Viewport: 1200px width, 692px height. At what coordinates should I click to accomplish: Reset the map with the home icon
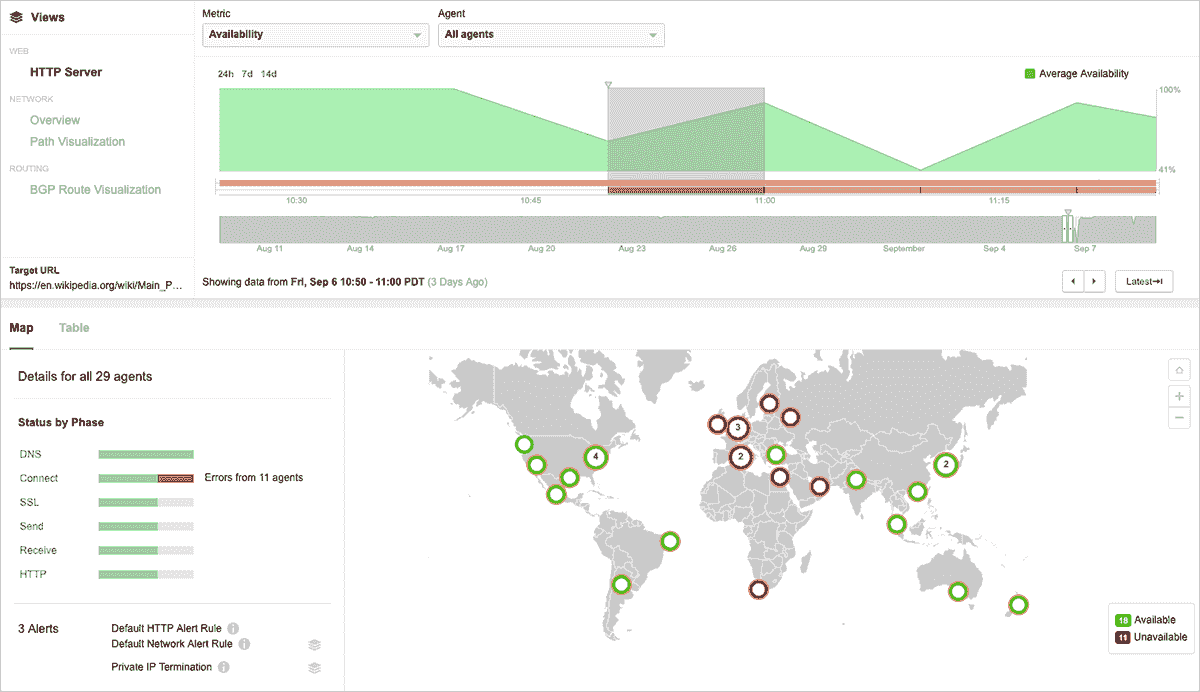click(x=1180, y=371)
